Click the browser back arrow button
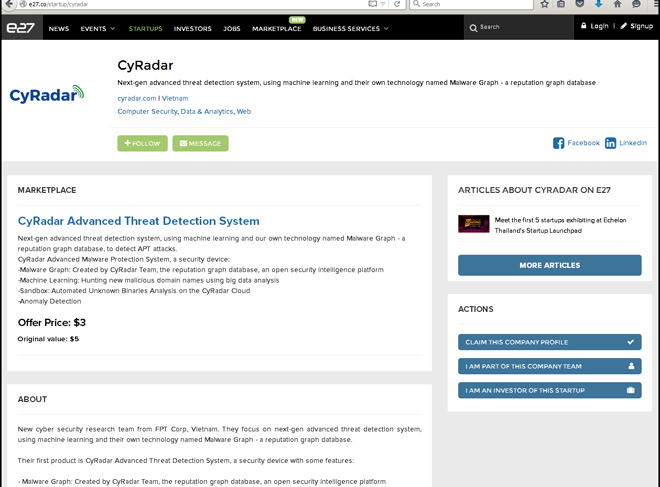 coord(8,4)
